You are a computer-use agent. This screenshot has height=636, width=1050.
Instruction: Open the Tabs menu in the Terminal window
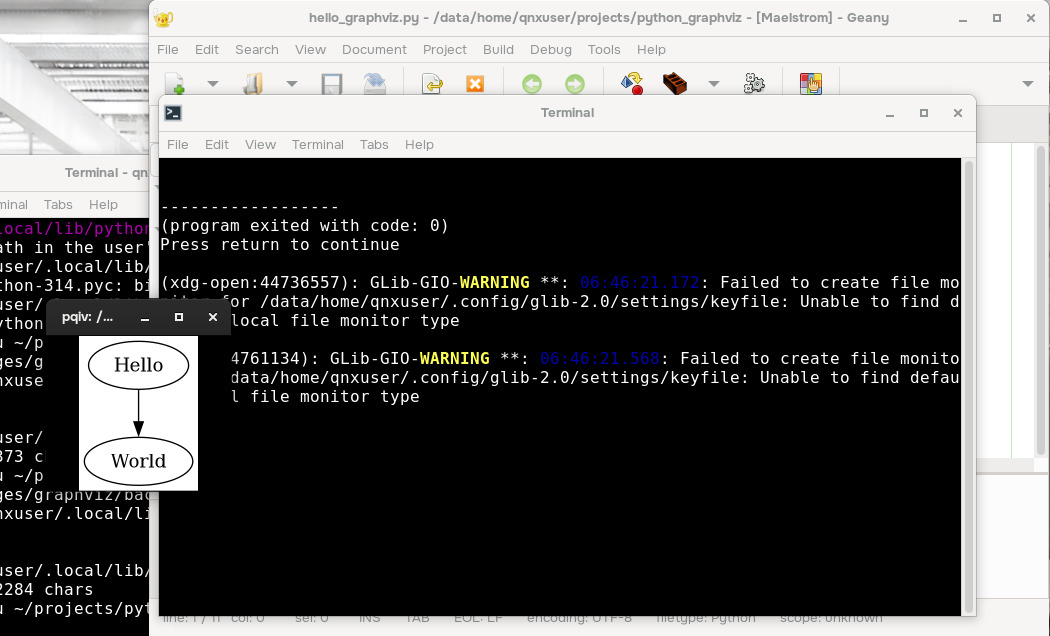pyautogui.click(x=374, y=144)
